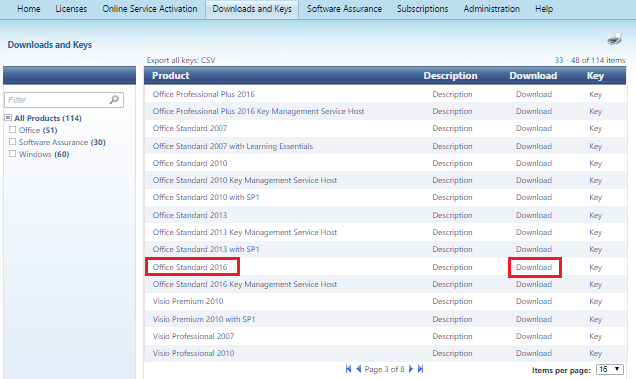Click the Download column header
Image resolution: width=636 pixels, height=379 pixels.
pos(533,75)
